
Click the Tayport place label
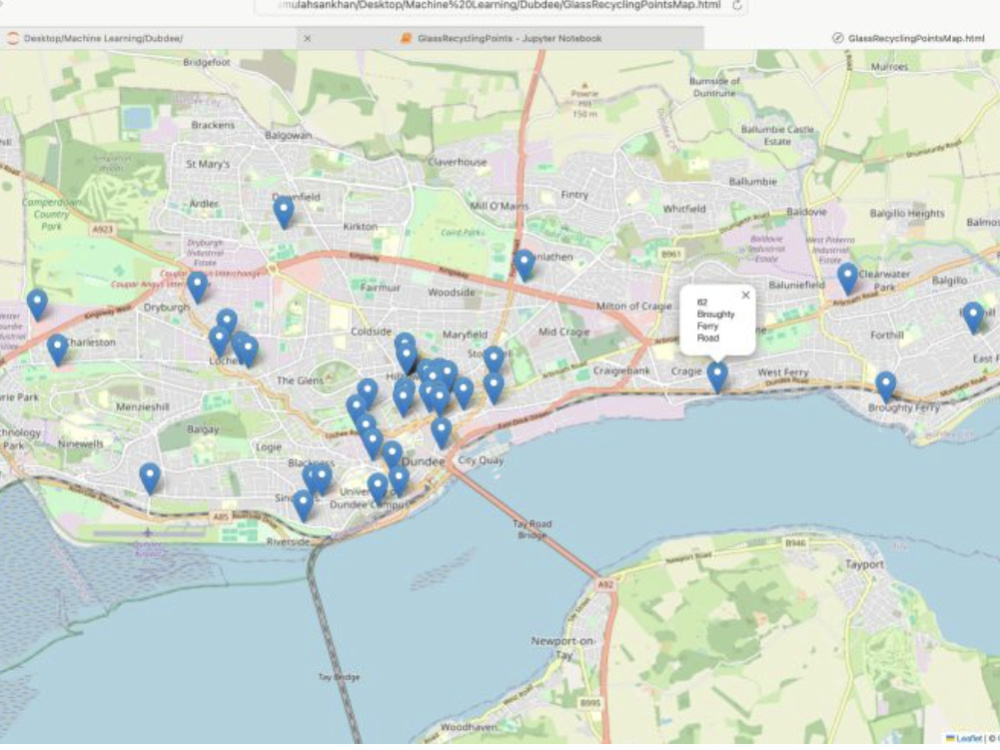tap(864, 564)
